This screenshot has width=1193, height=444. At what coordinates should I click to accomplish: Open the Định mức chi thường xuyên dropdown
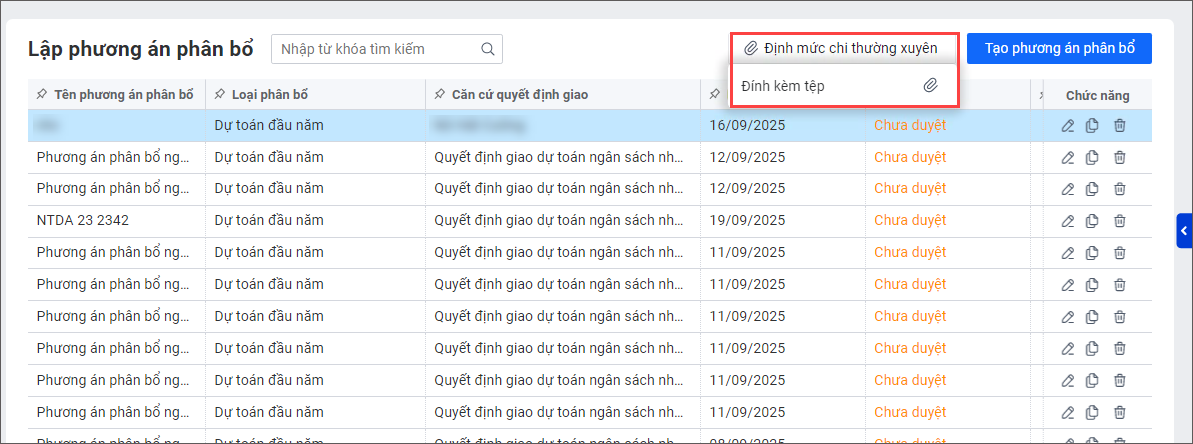click(841, 48)
